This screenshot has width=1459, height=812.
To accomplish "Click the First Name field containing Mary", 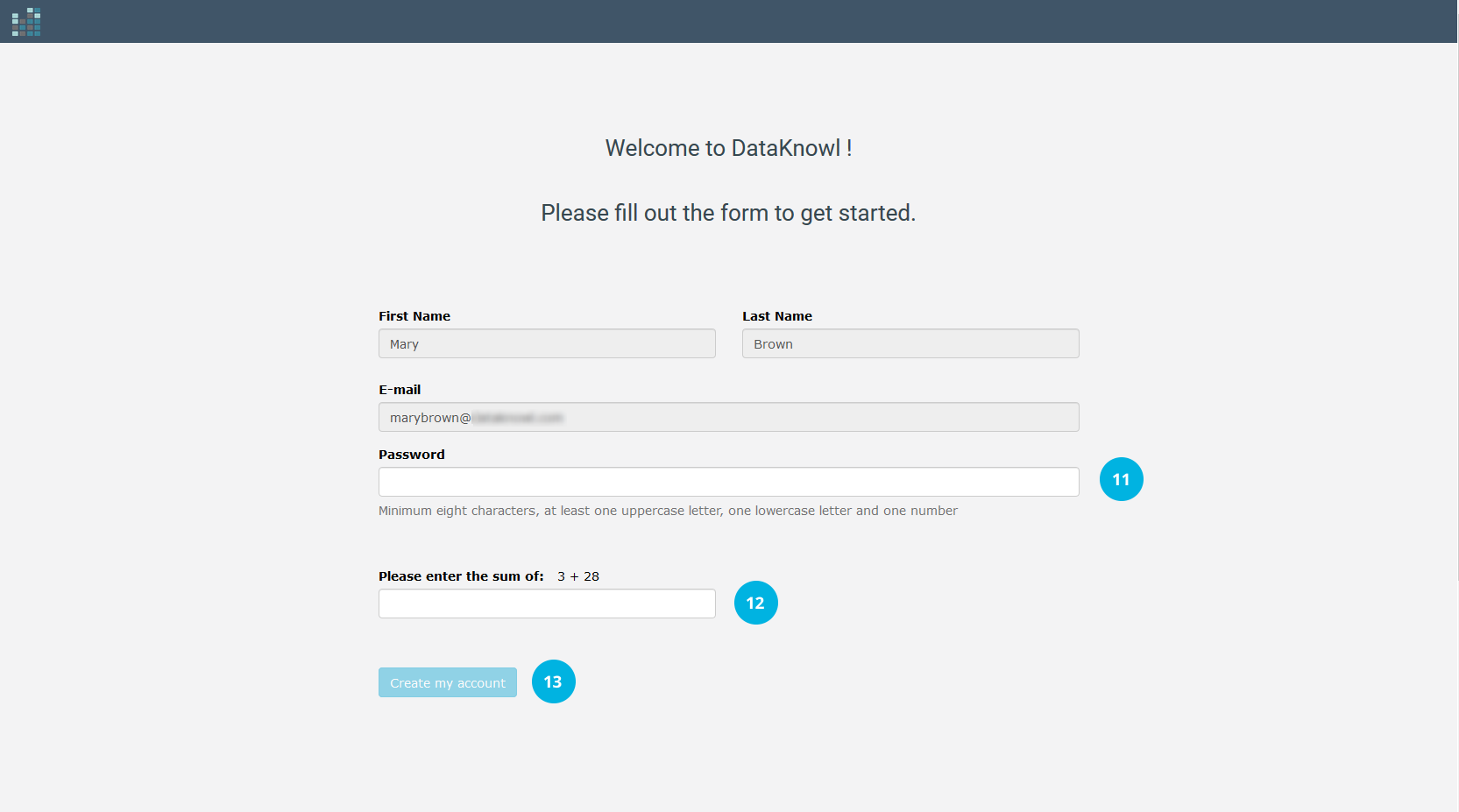I will 547,343.
